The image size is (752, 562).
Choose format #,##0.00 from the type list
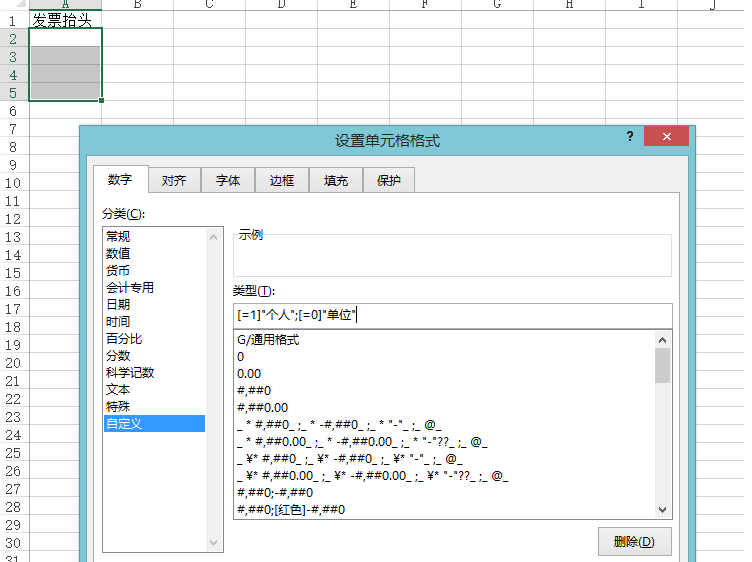coord(444,408)
